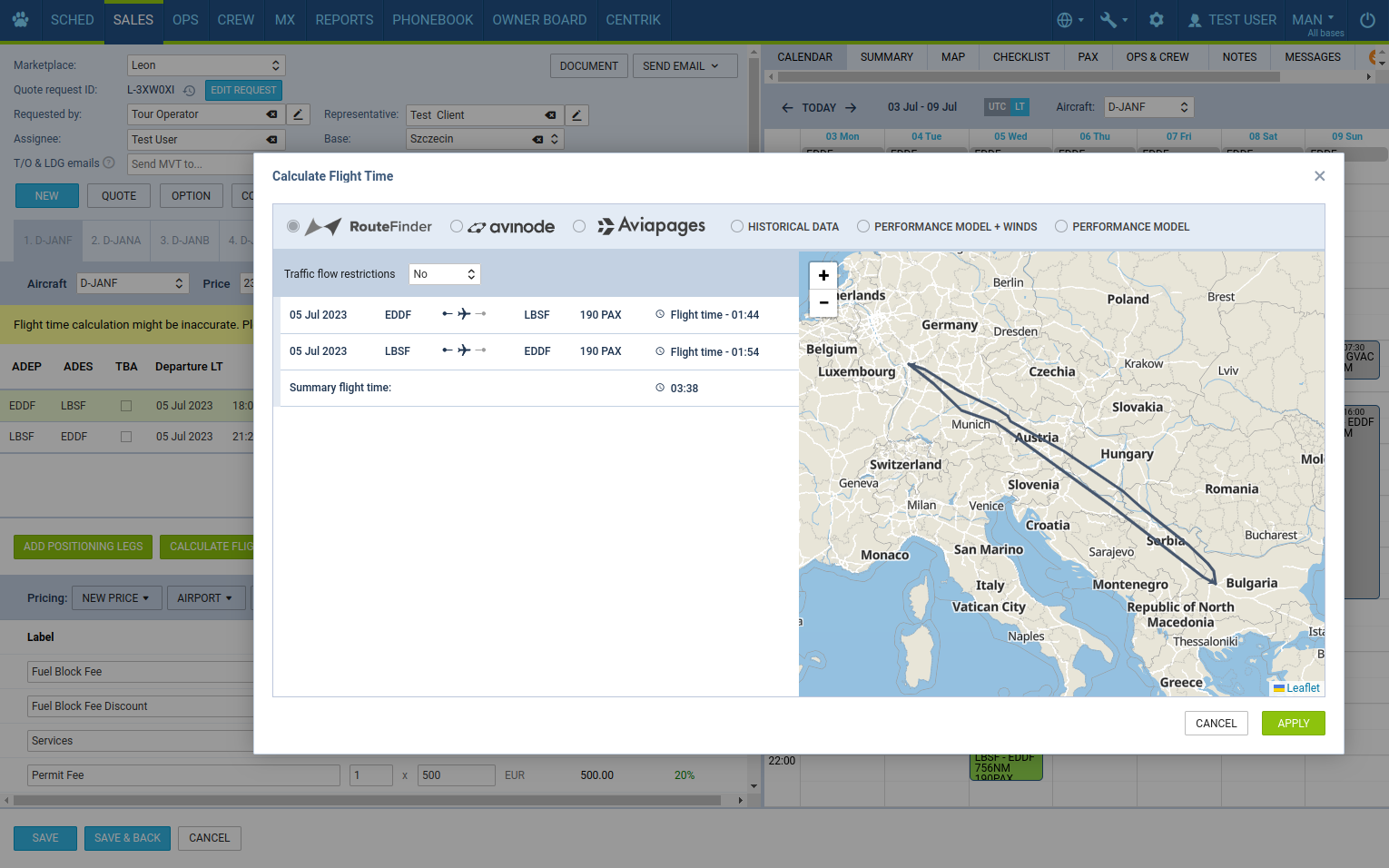Screen dimensions: 1389x868
Task: Click the Leaflet attribution link
Action: coord(1302,688)
